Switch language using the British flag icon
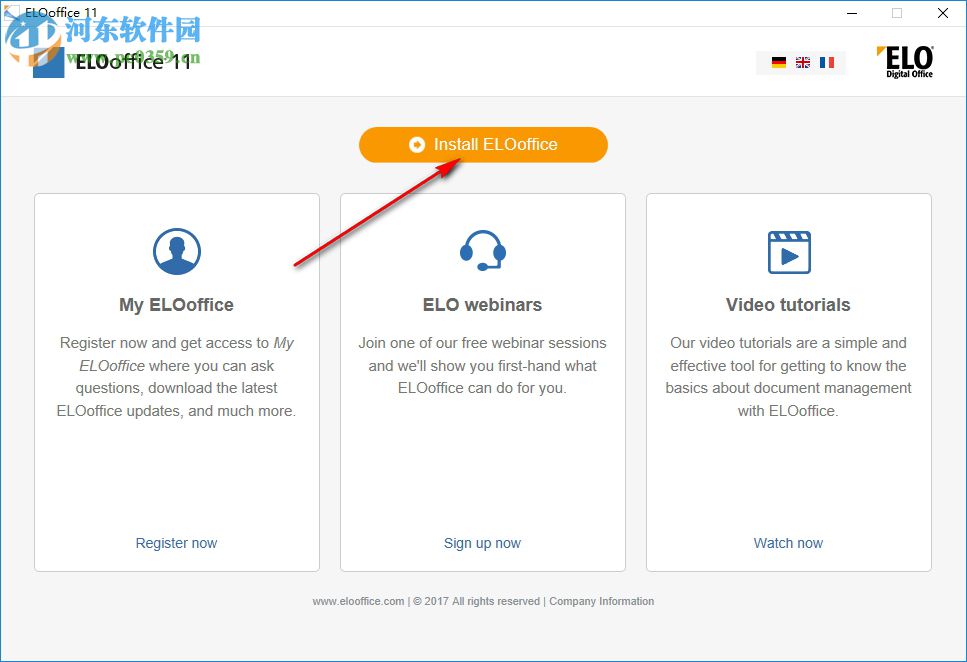The image size is (967, 662). 803,62
